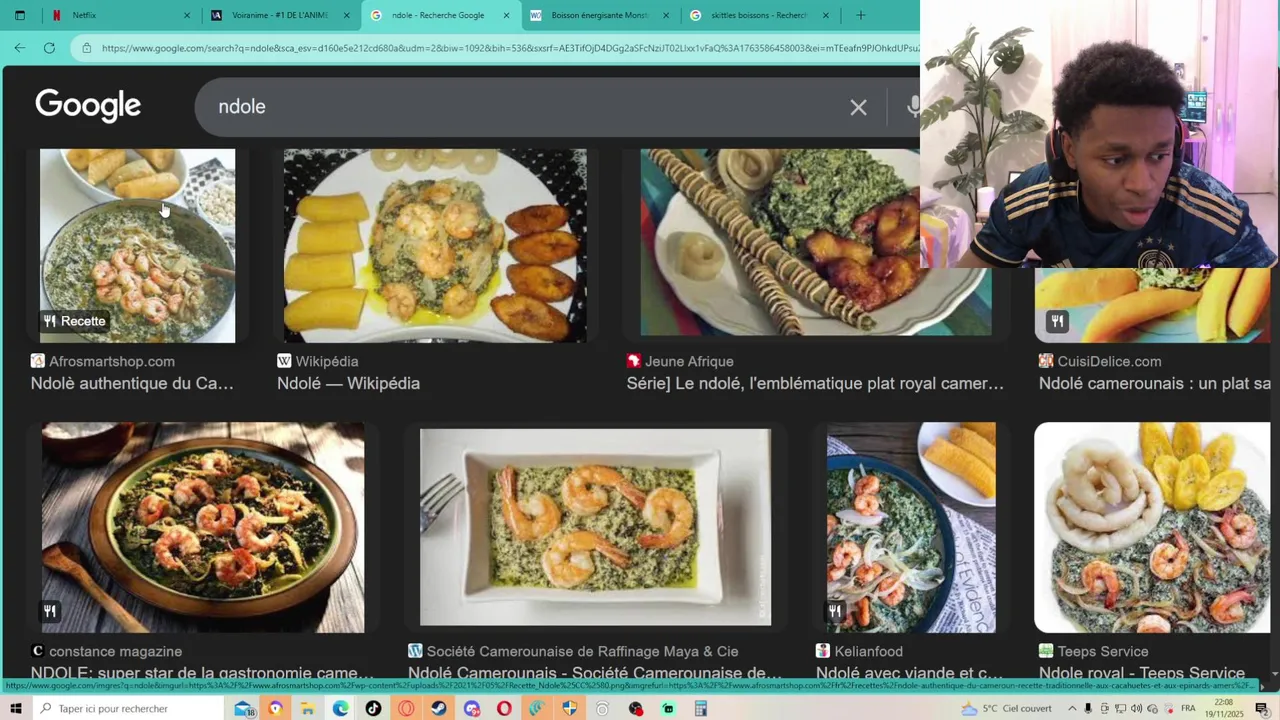Image resolution: width=1280 pixels, height=720 pixels.
Task: Click the browser address bar URL
Action: (x=510, y=47)
